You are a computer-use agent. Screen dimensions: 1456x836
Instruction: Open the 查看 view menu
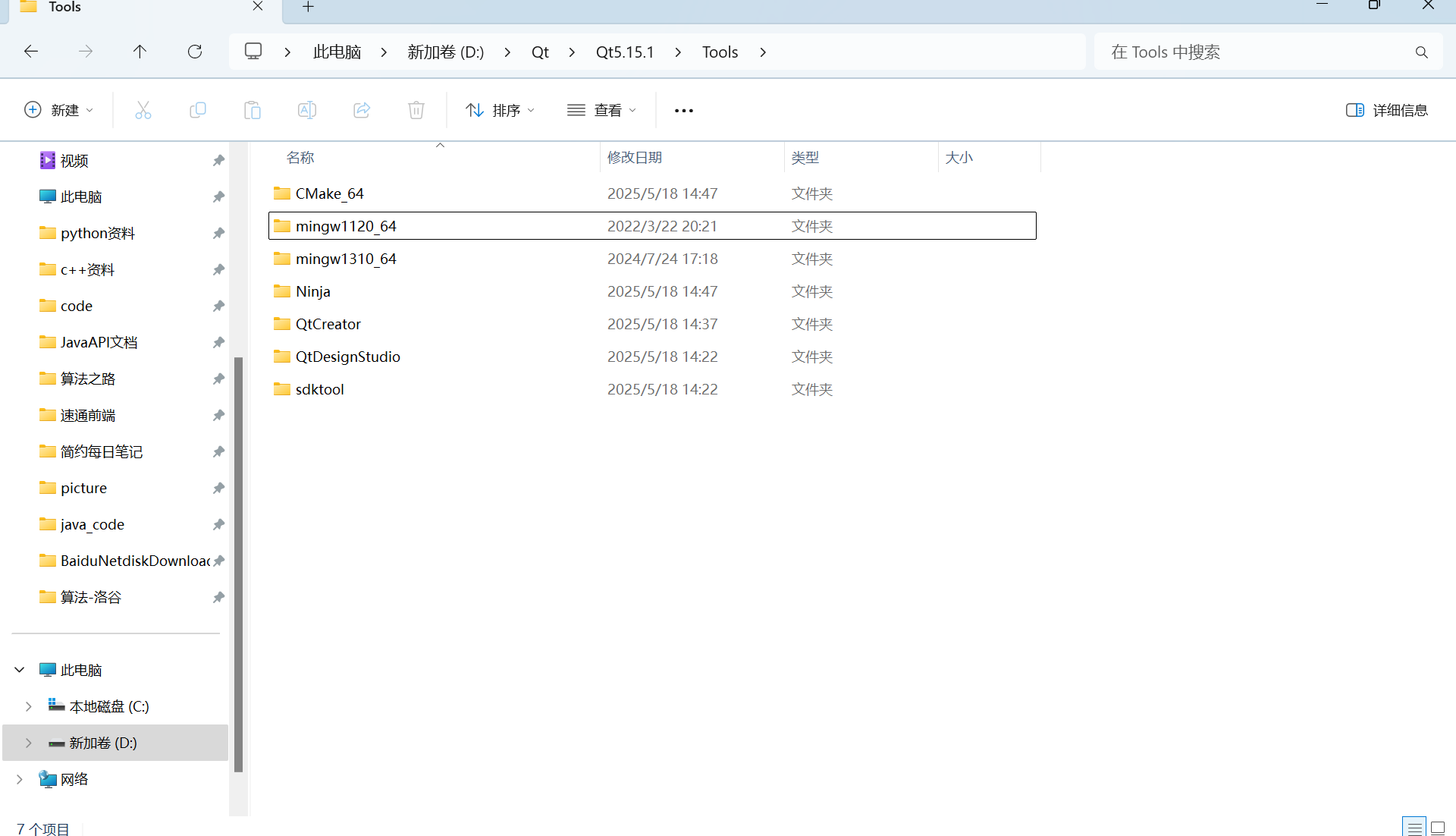click(601, 110)
